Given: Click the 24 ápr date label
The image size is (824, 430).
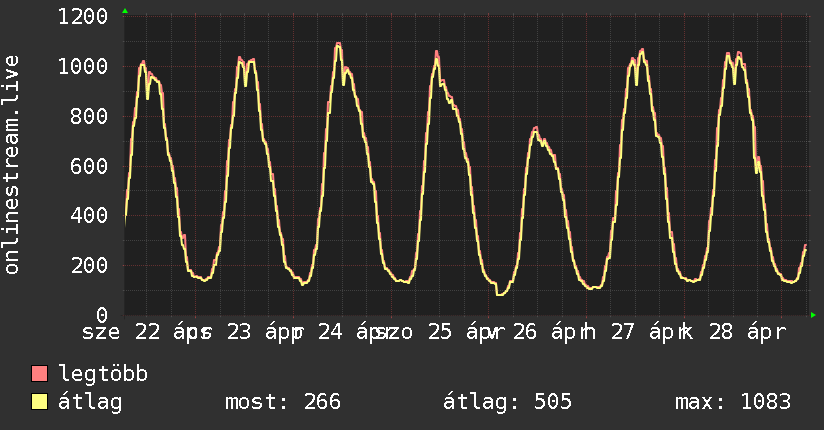Looking at the screenshot, I should point(352,331).
